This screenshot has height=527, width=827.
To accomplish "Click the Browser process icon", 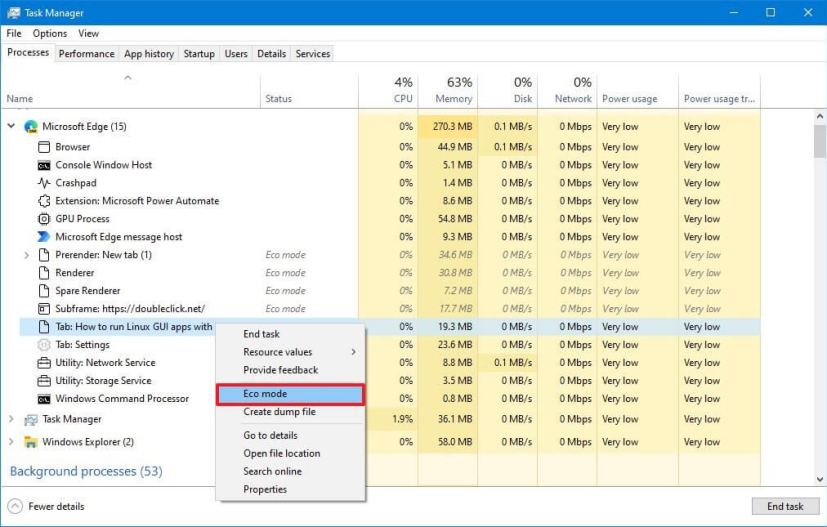I will point(44,147).
